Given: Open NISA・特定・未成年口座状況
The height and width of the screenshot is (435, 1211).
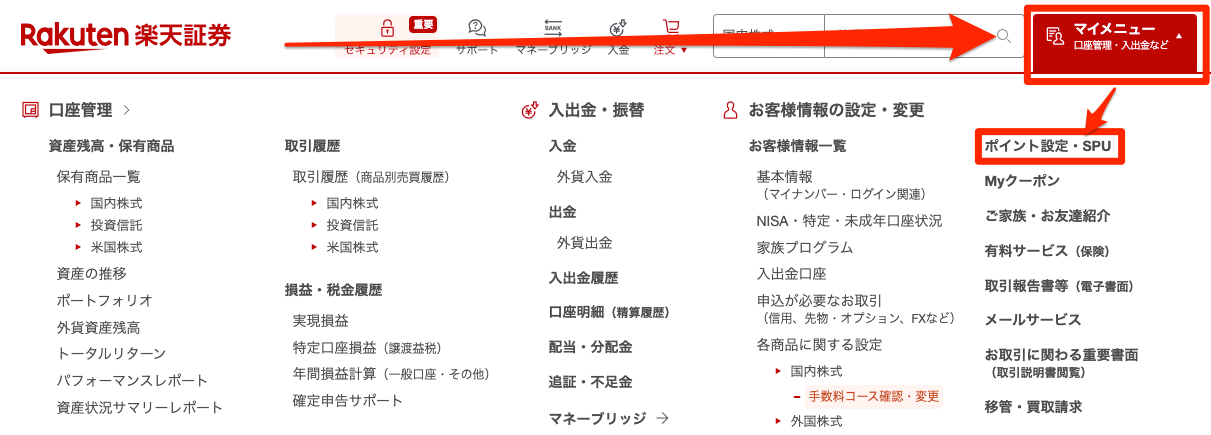Looking at the screenshot, I should click(849, 220).
